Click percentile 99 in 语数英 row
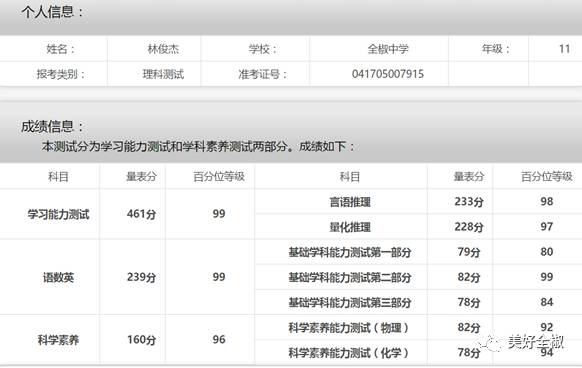Image resolution: width=582 pixels, height=368 pixels. tap(219, 277)
